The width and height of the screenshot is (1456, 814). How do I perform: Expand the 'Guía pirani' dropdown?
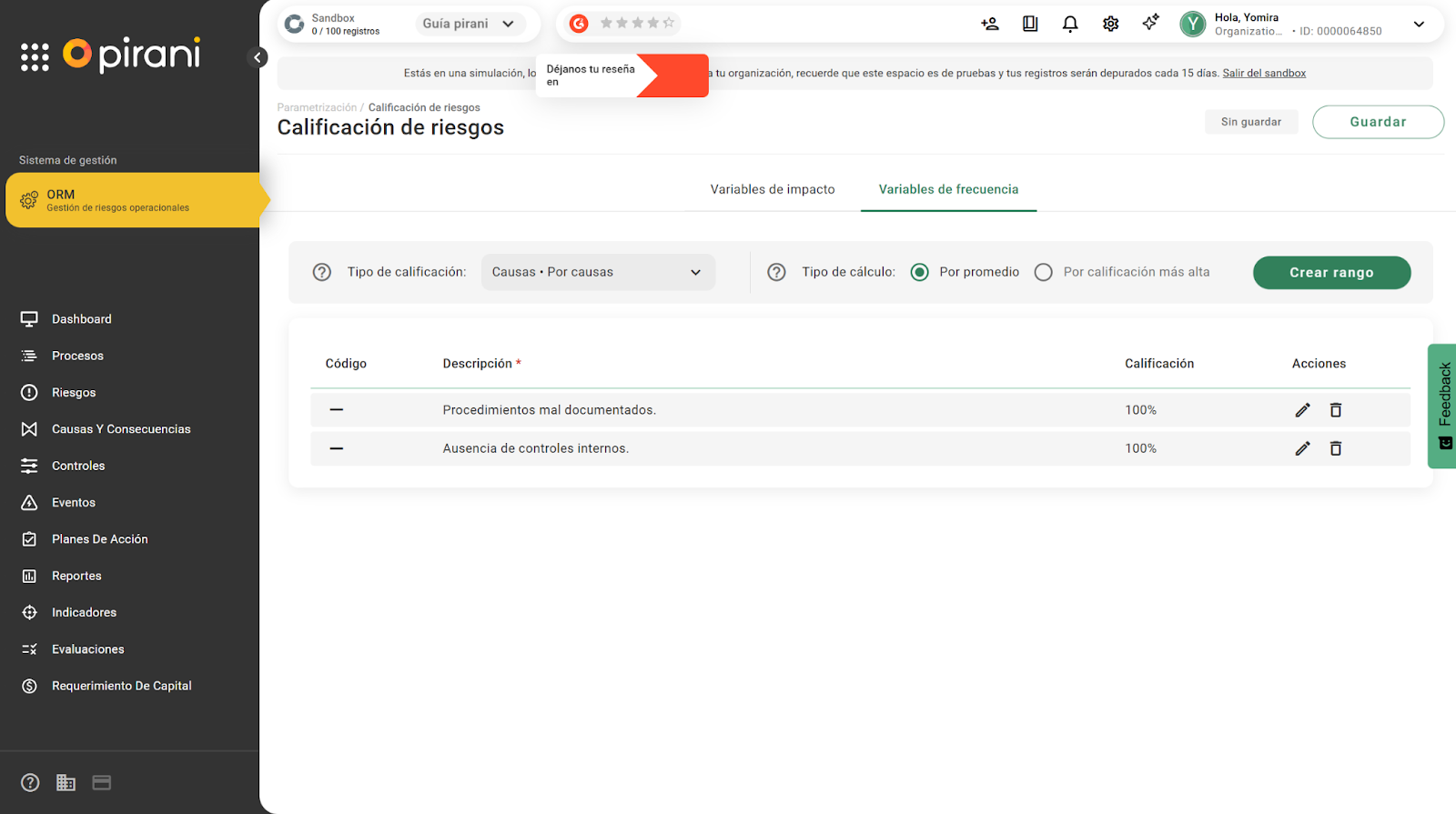470,24
